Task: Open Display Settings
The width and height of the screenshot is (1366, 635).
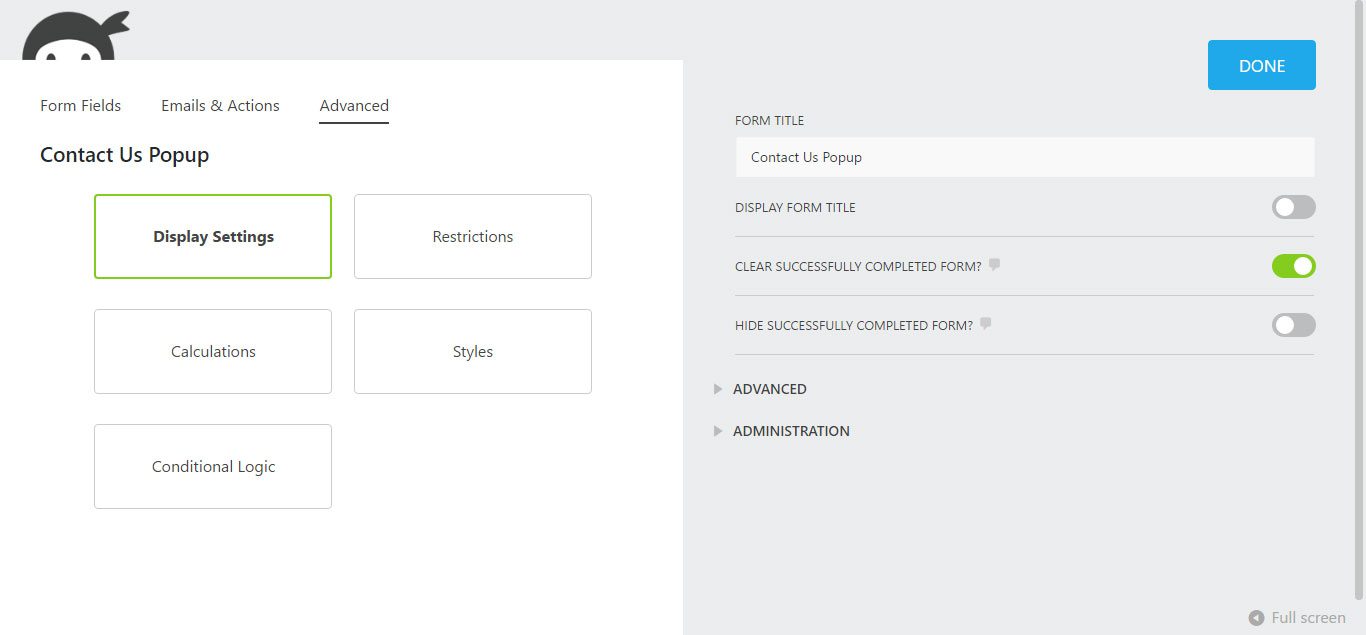Action: click(212, 236)
